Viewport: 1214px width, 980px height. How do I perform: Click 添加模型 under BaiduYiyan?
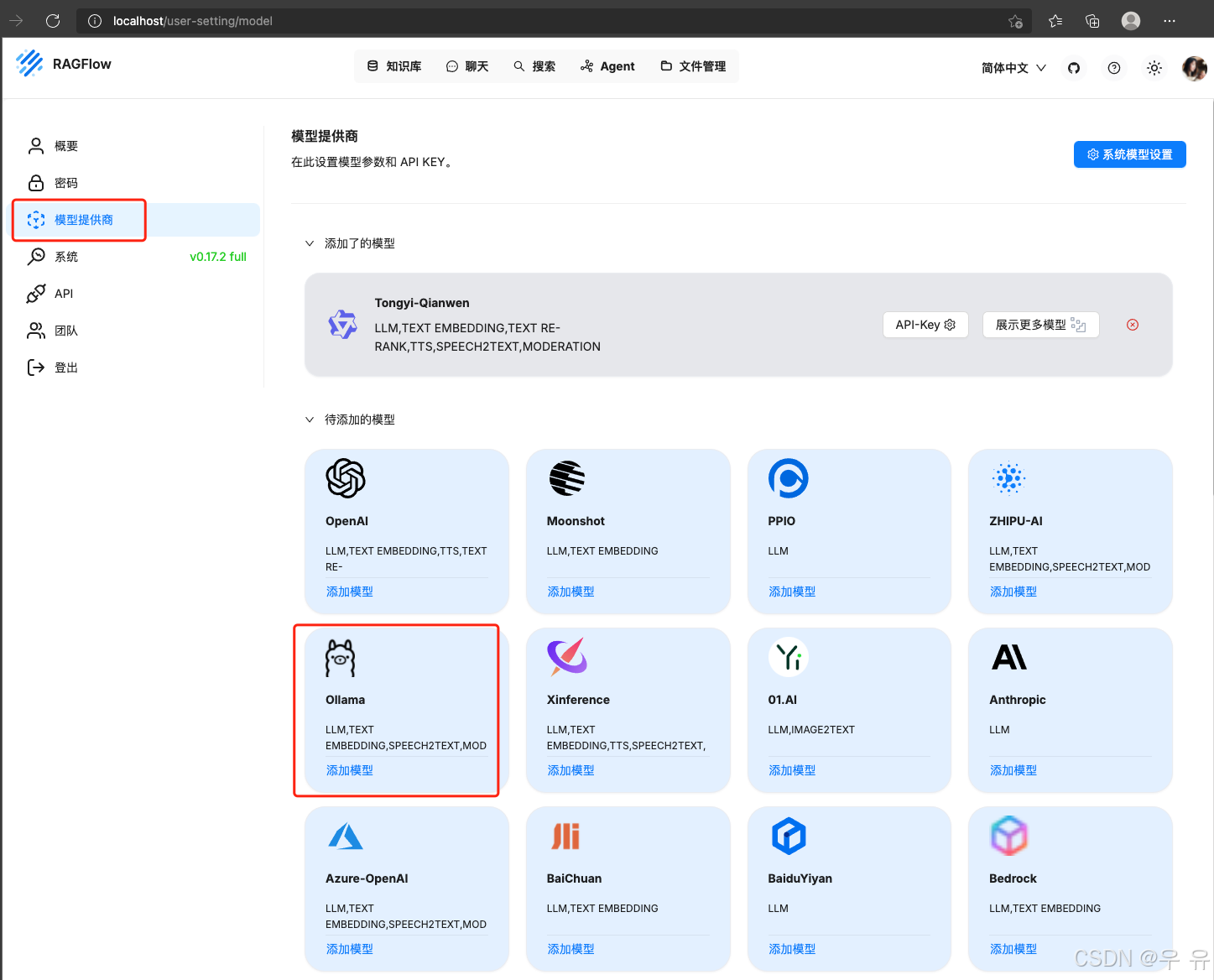pyautogui.click(x=792, y=949)
